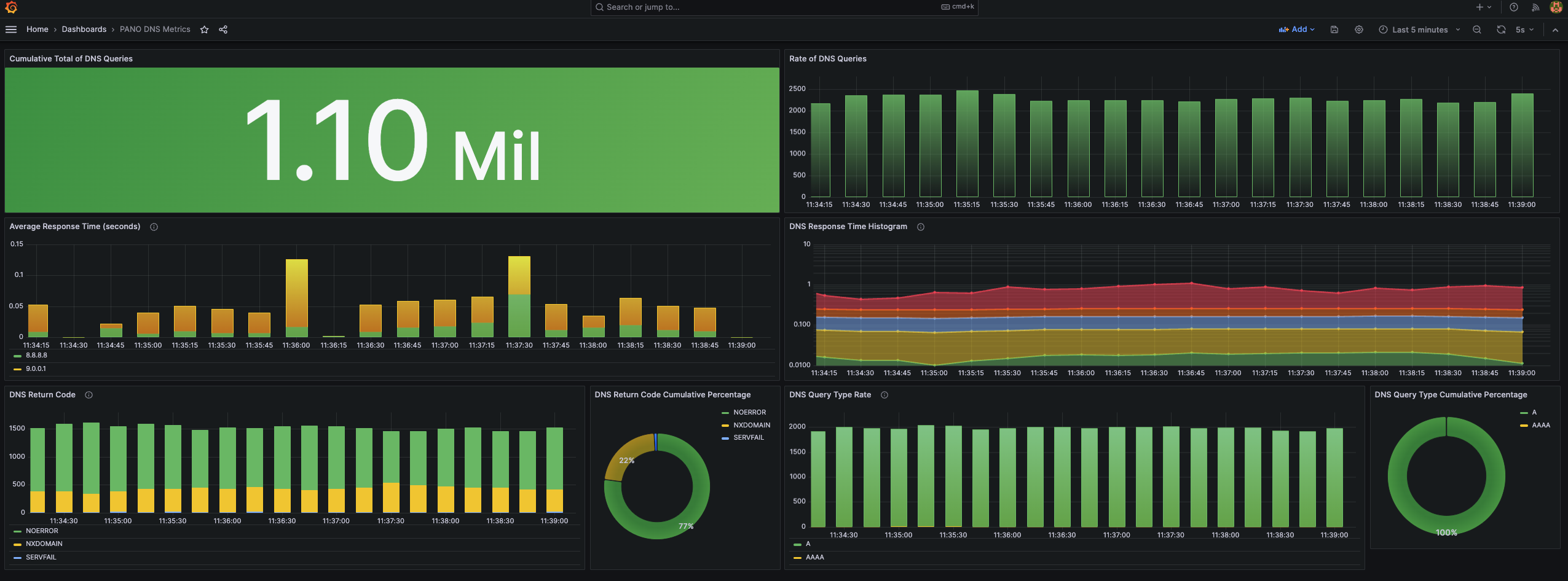Open Cumulative Total of DNS Queries panel title
This screenshot has height=581, width=1568.
[x=71, y=59]
